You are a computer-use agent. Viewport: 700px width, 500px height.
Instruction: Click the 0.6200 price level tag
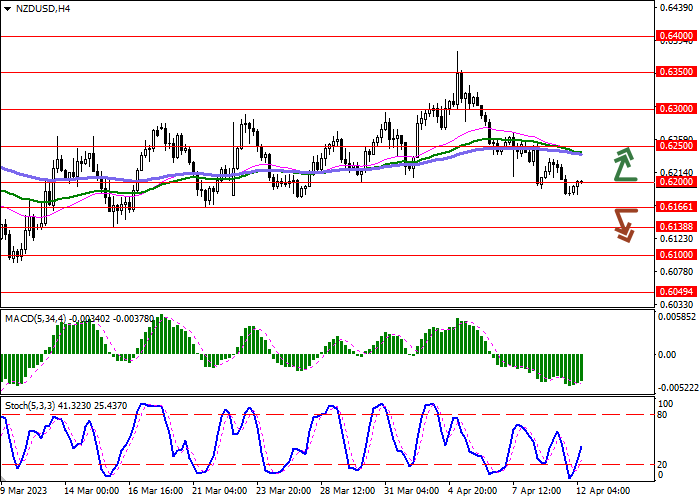[x=675, y=182]
